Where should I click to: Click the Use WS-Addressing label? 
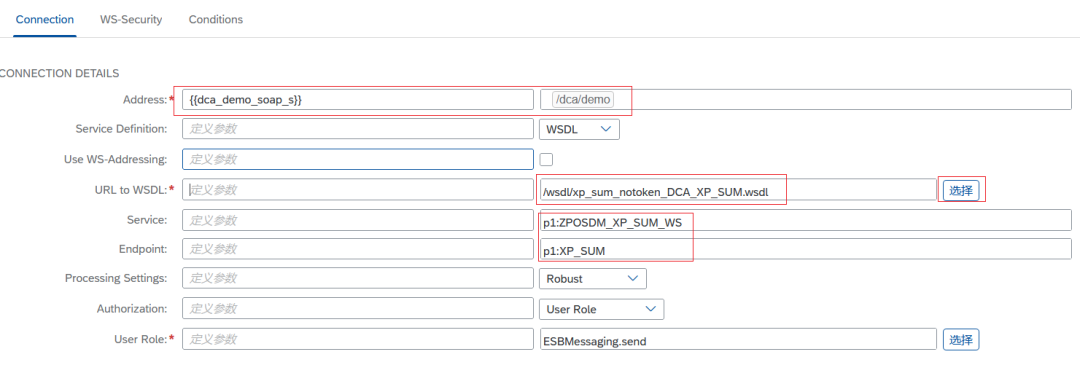pos(115,159)
